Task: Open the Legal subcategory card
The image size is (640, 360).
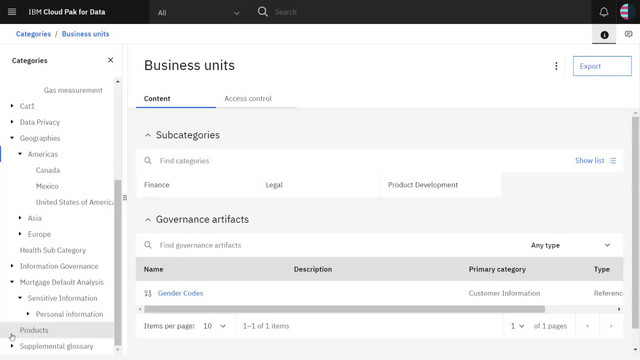Action: click(x=318, y=185)
